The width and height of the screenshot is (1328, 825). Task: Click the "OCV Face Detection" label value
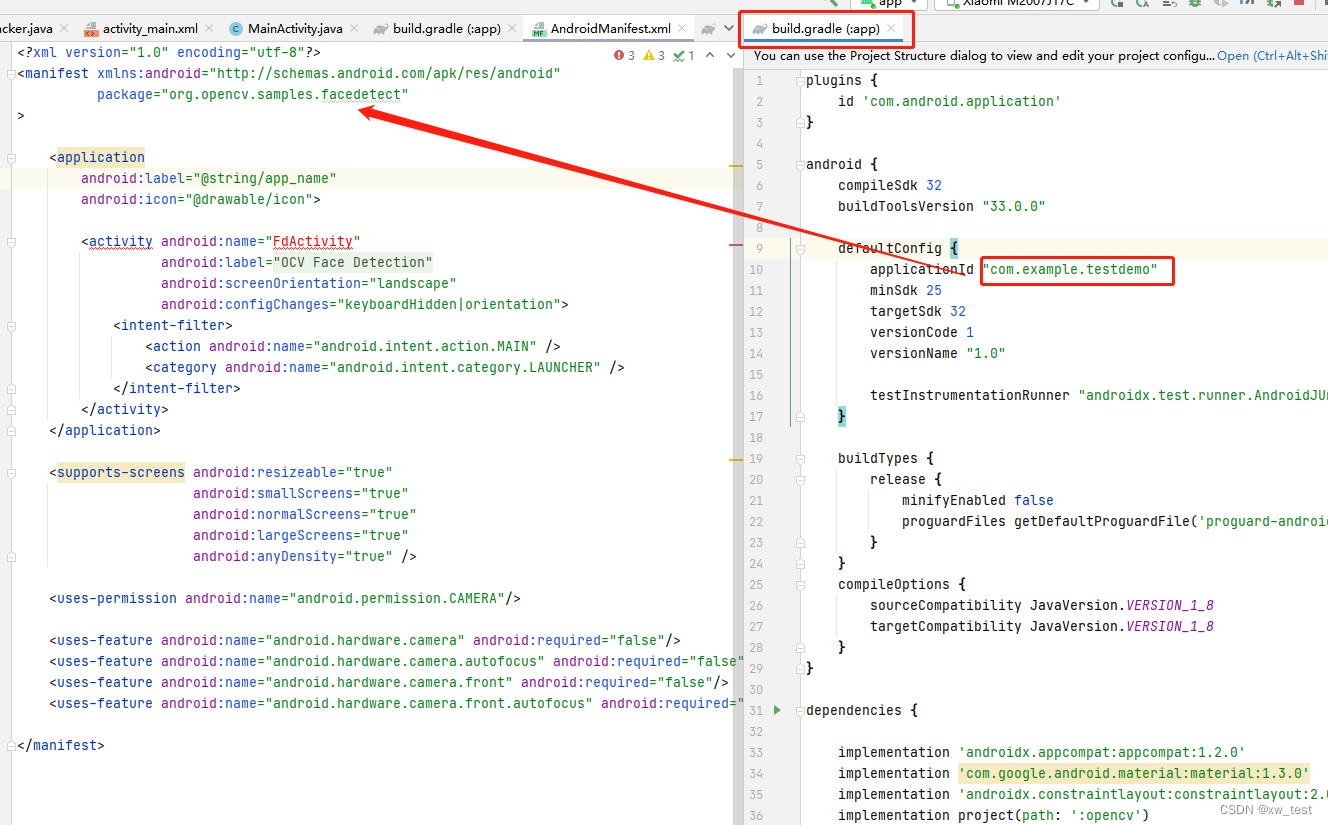click(353, 262)
